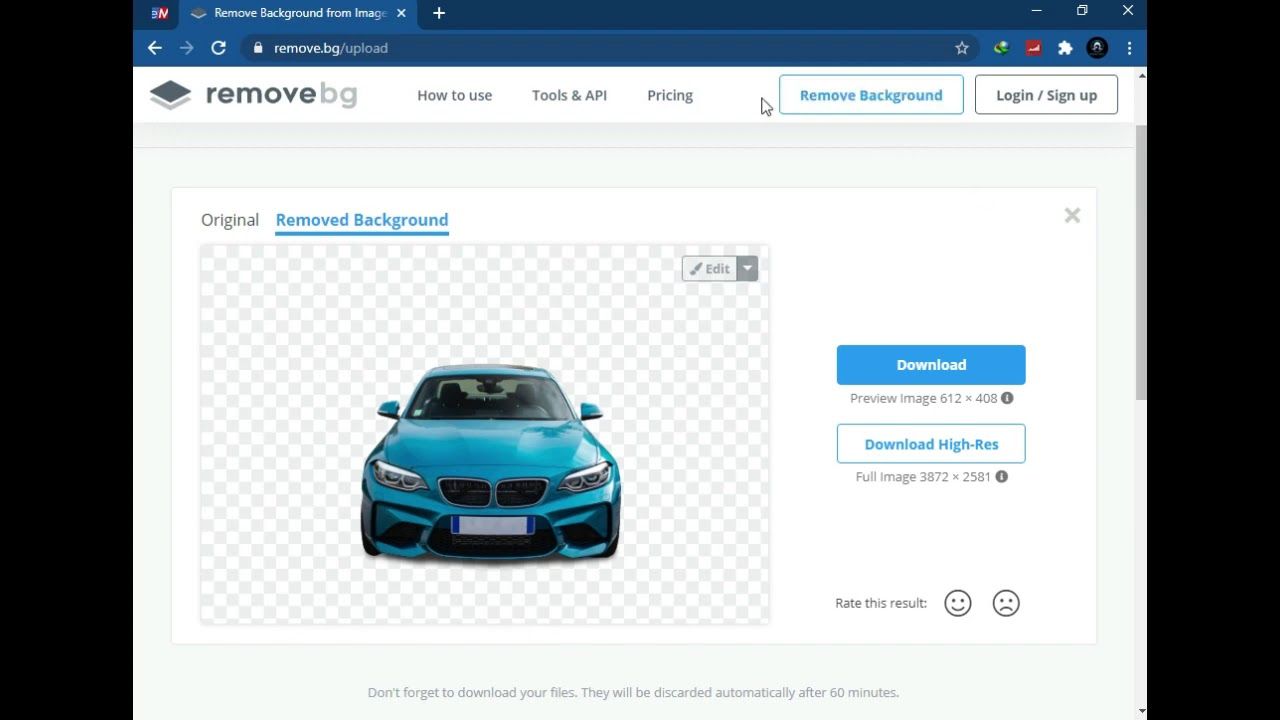This screenshot has height=720, width=1280.
Task: Dismiss the result card via the X icon
Action: [1072, 215]
